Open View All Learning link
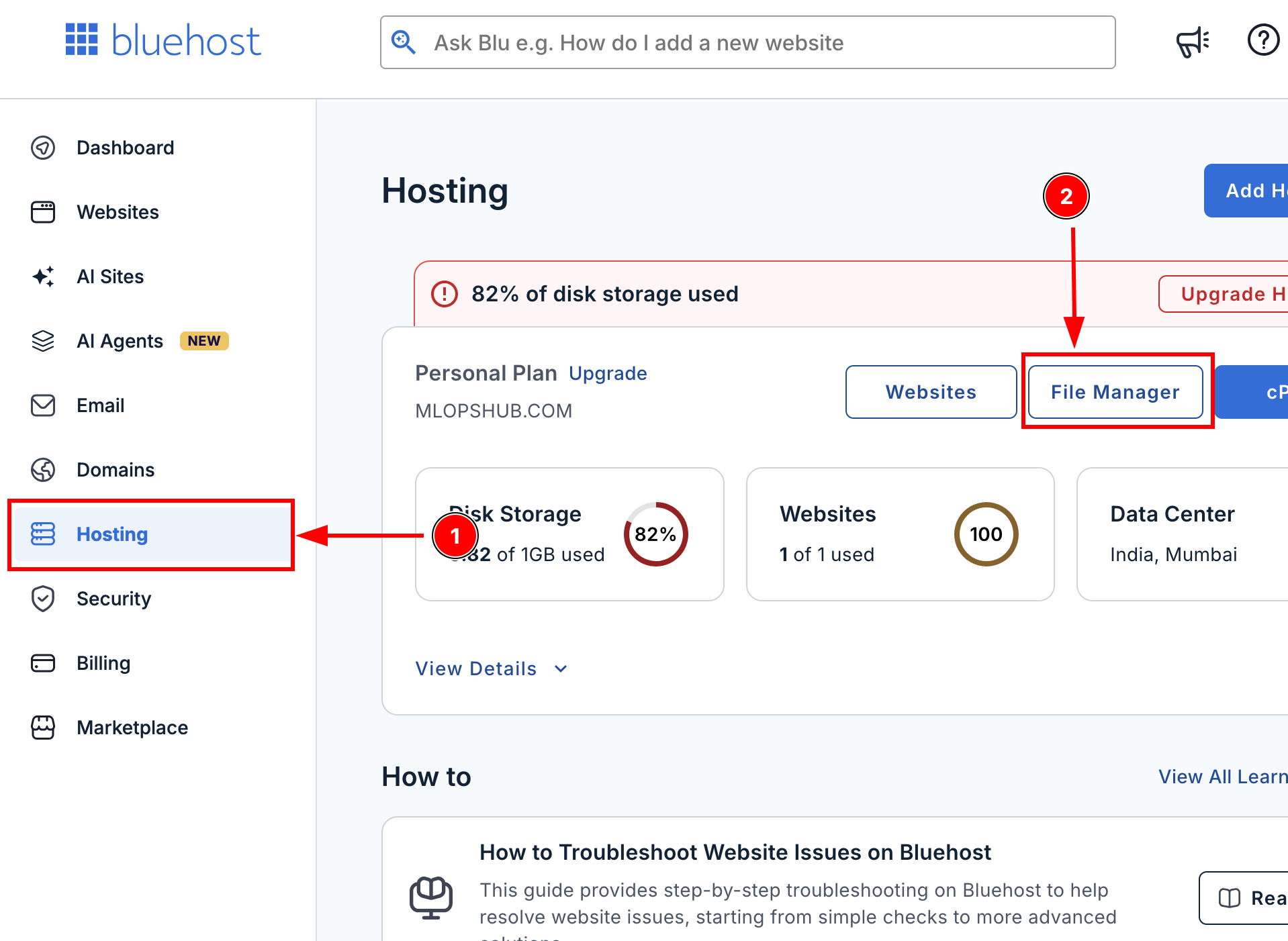 click(1223, 777)
